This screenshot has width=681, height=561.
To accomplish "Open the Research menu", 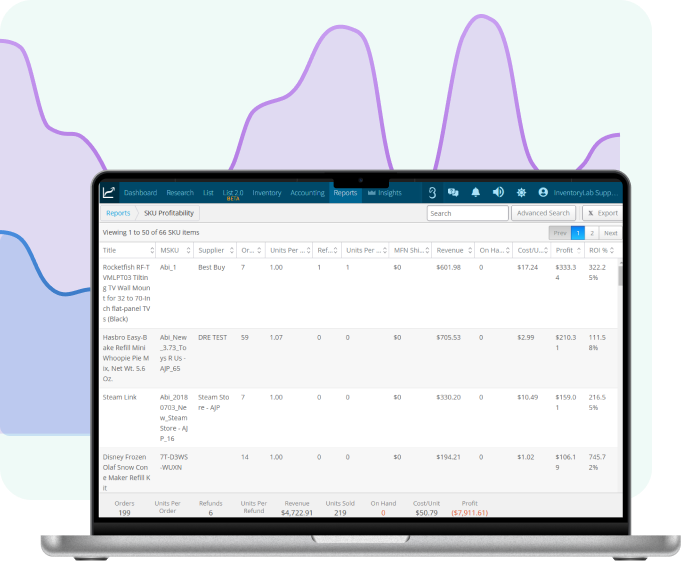I will click(x=180, y=193).
